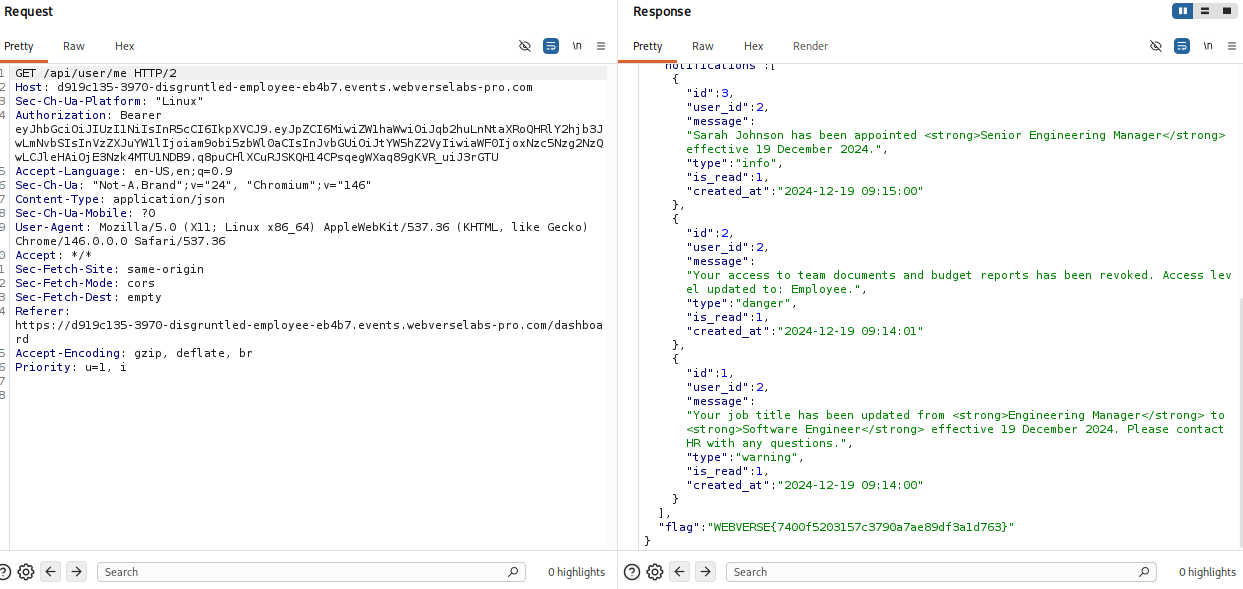Open Request panel hamburger options menu
Screen dimensions: 1243x589
(x=601, y=46)
